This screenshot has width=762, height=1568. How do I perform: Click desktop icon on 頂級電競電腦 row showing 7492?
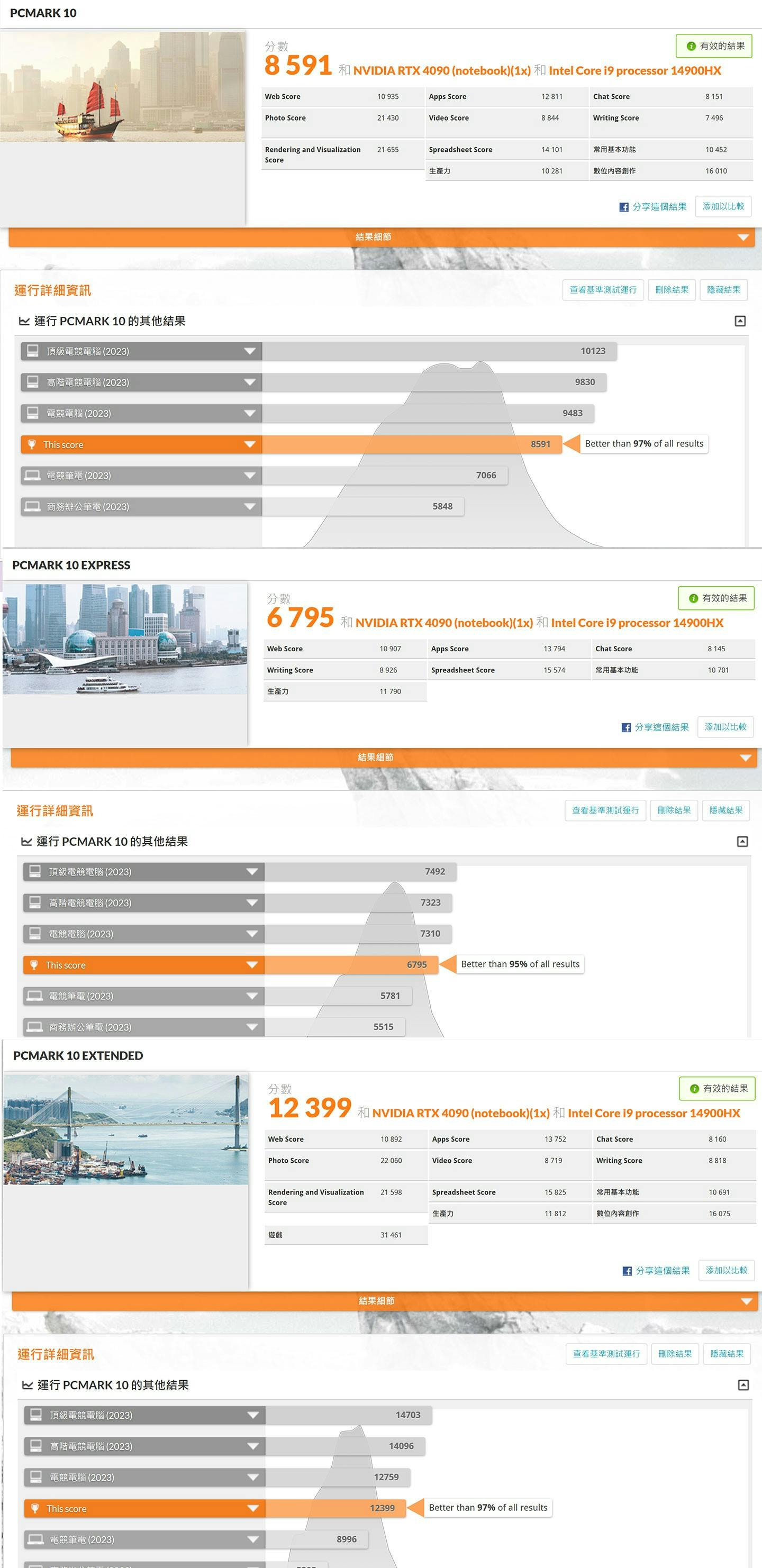35,872
